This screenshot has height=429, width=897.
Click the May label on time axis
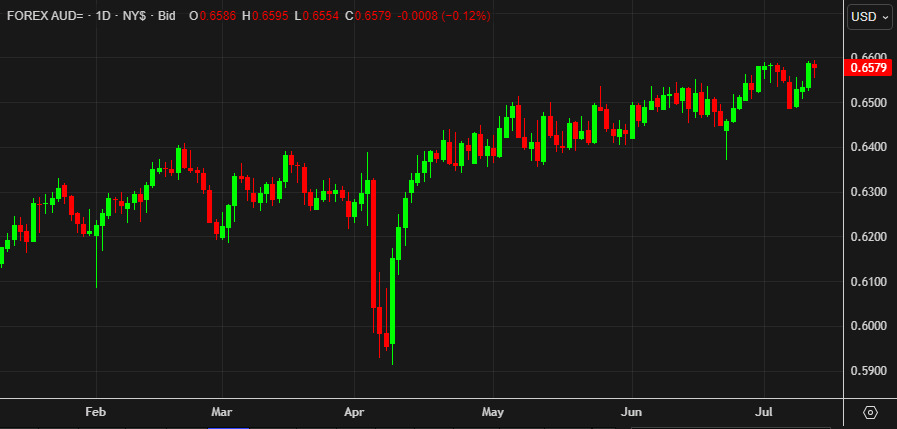tap(493, 412)
